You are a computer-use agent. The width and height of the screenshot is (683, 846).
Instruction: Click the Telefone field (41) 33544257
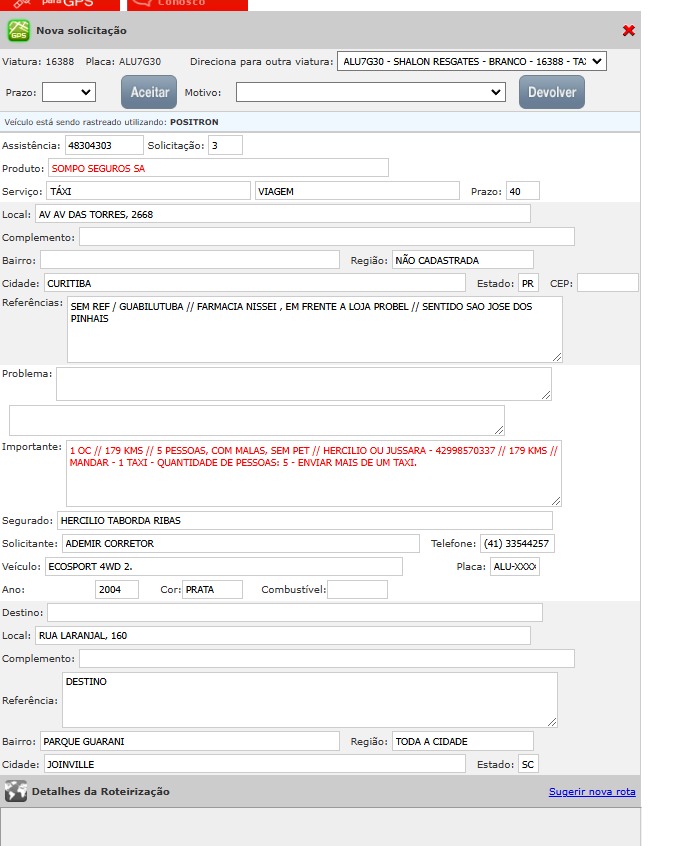click(x=517, y=543)
